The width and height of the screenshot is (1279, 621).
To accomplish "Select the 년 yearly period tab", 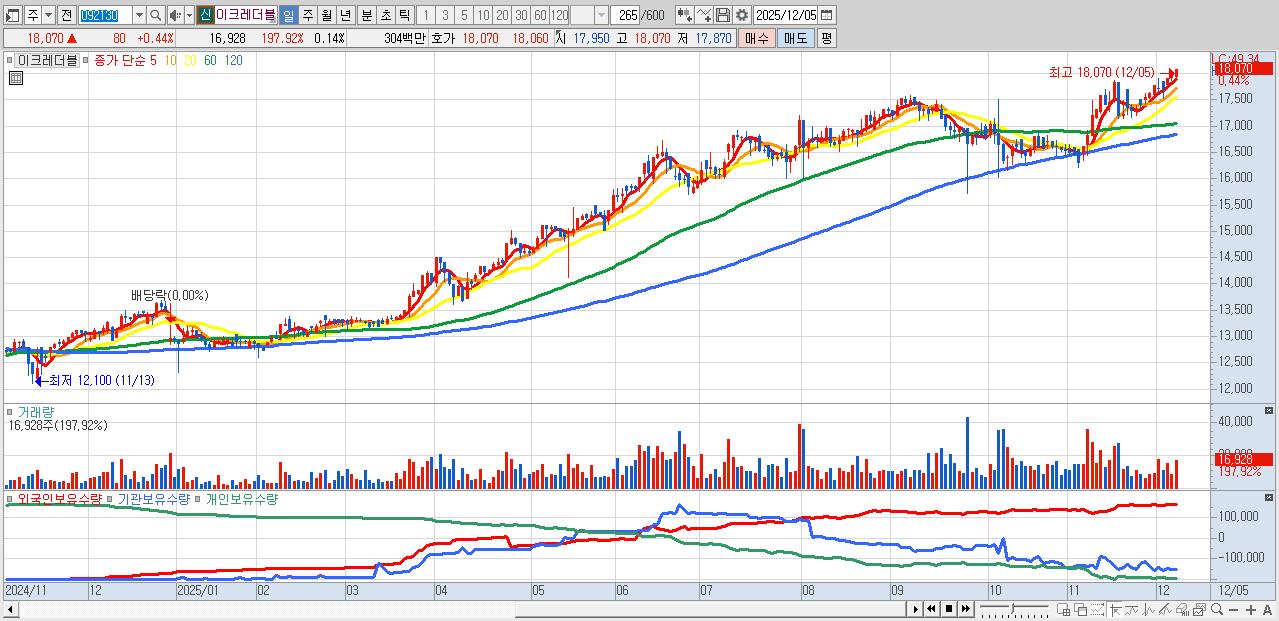I will [345, 15].
